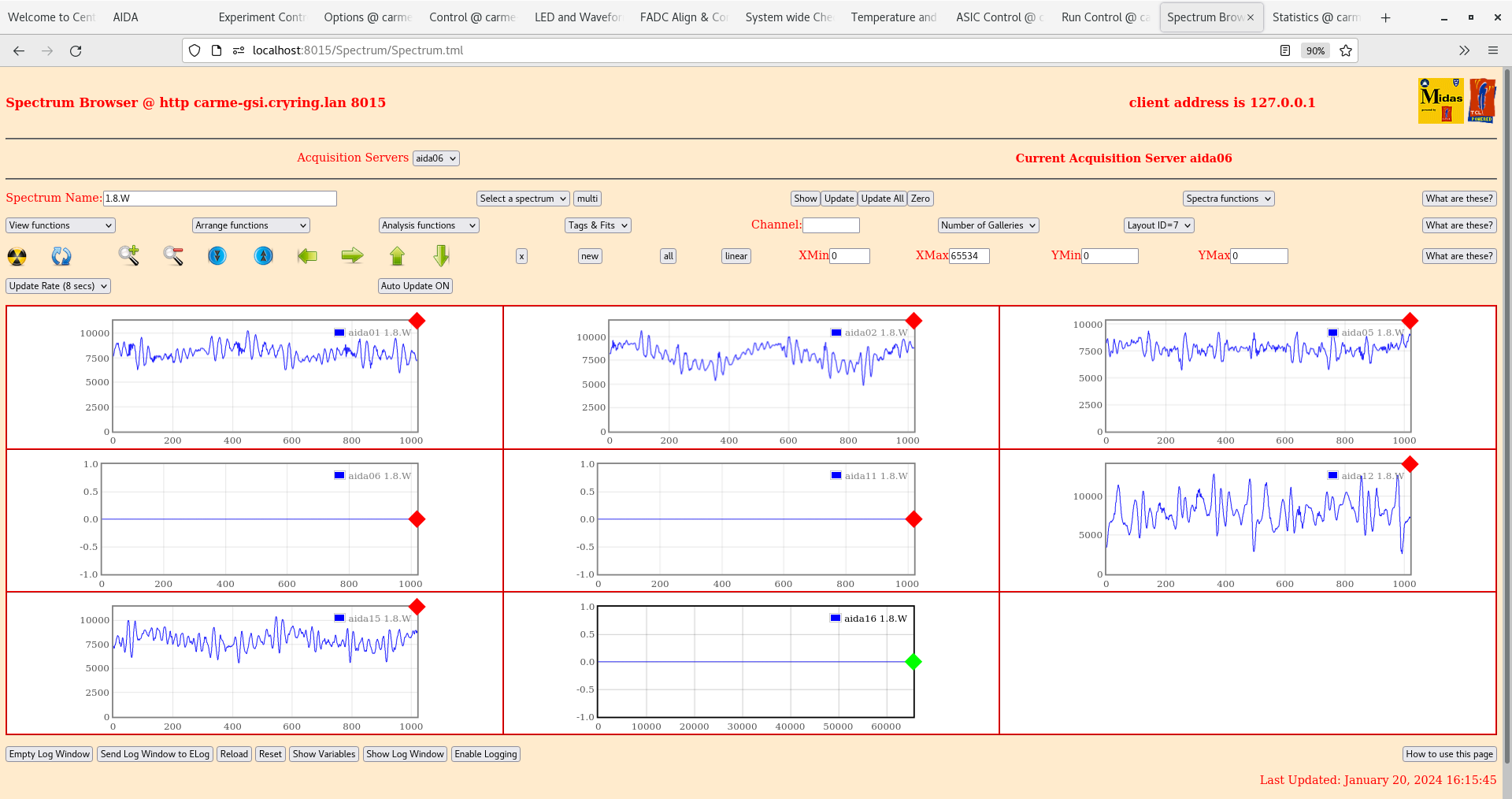The image size is (1512, 799).
Task: Click the Enable Logging button
Action: (485, 754)
